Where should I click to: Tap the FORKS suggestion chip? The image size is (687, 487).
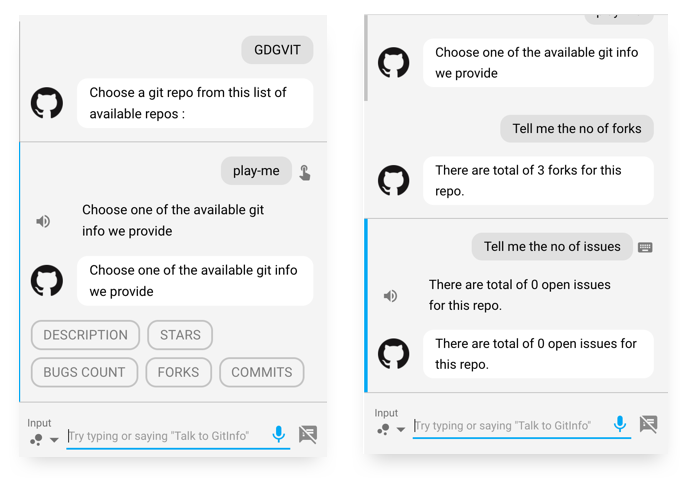click(178, 372)
